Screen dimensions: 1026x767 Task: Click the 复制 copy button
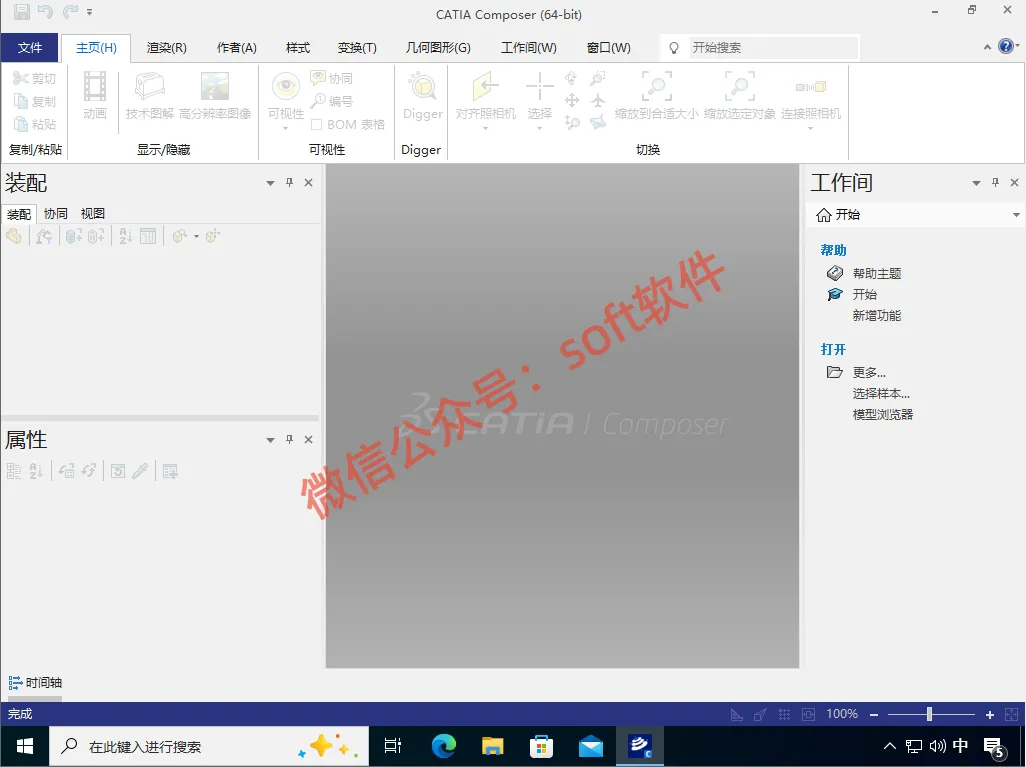(x=35, y=101)
